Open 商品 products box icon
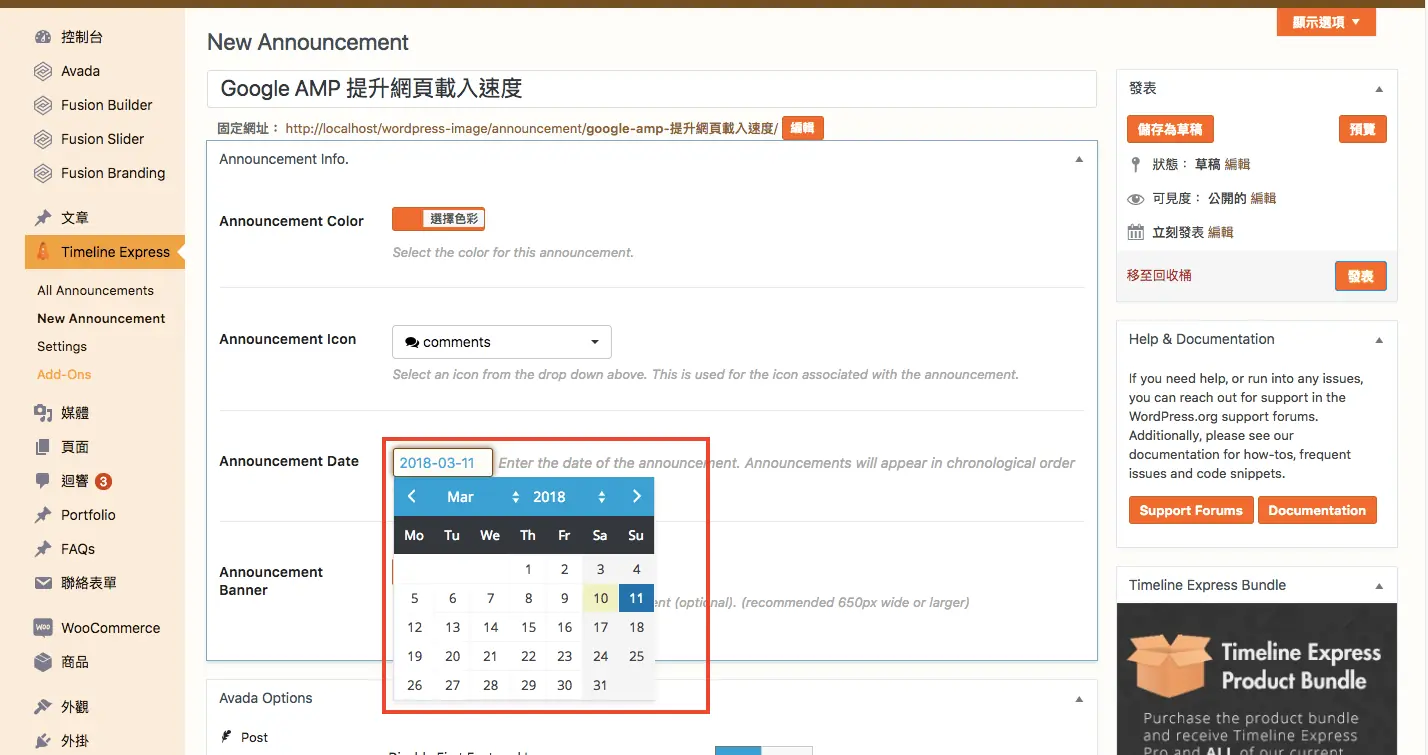The image size is (1428, 755). pyautogui.click(x=43, y=662)
